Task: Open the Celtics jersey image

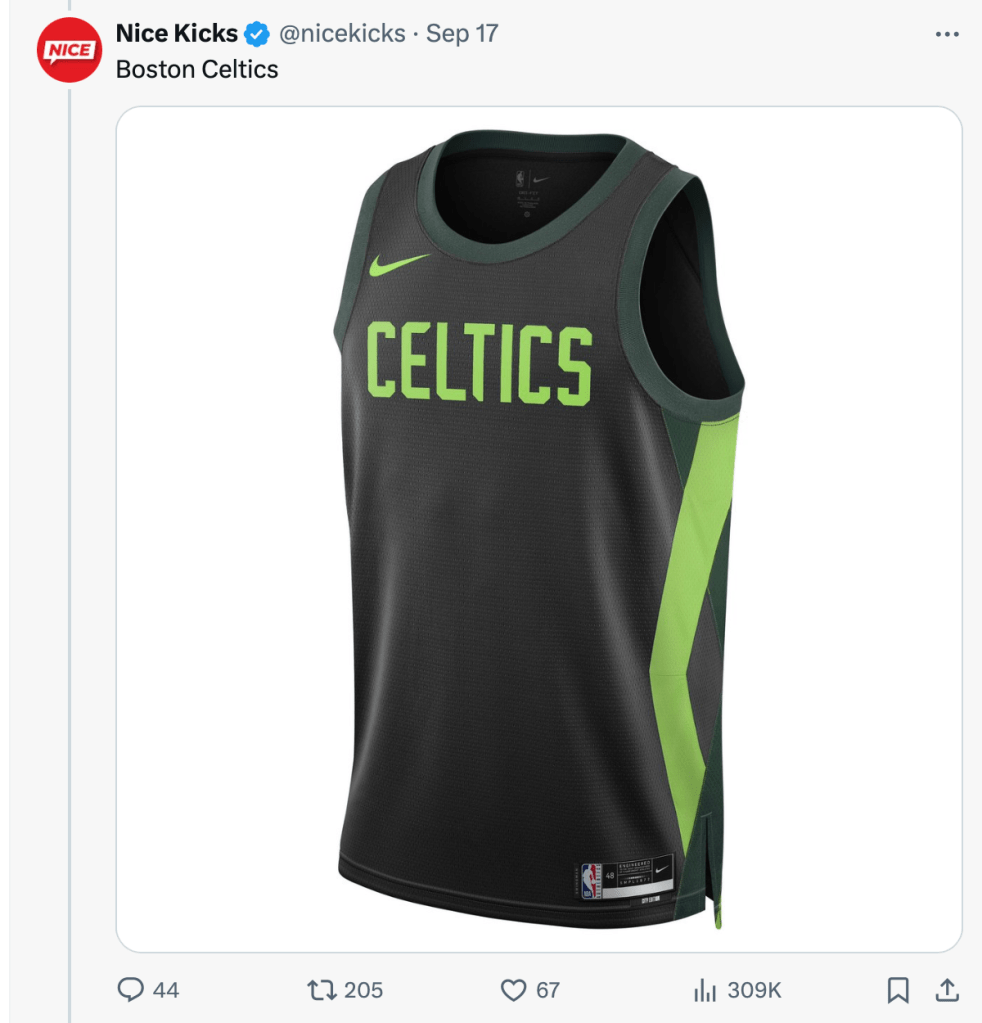Action: [539, 529]
